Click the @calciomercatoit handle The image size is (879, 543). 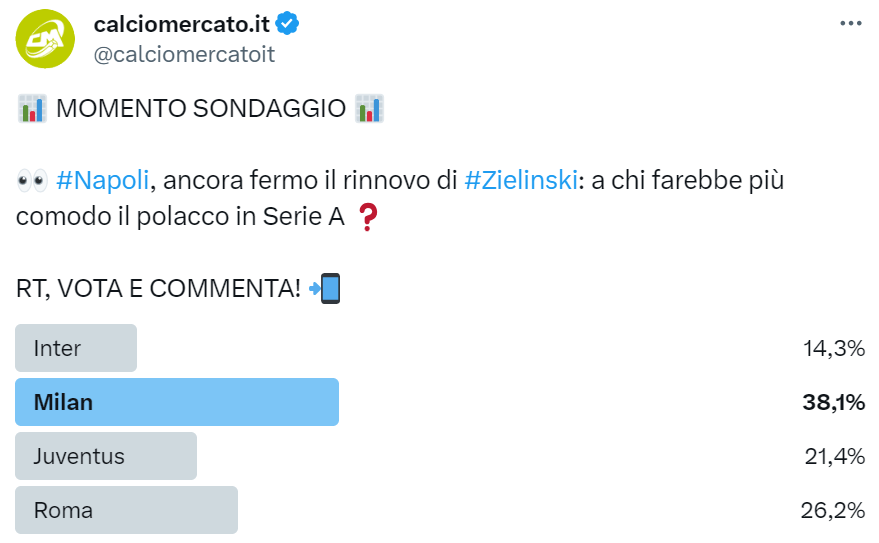pyautogui.click(x=183, y=54)
